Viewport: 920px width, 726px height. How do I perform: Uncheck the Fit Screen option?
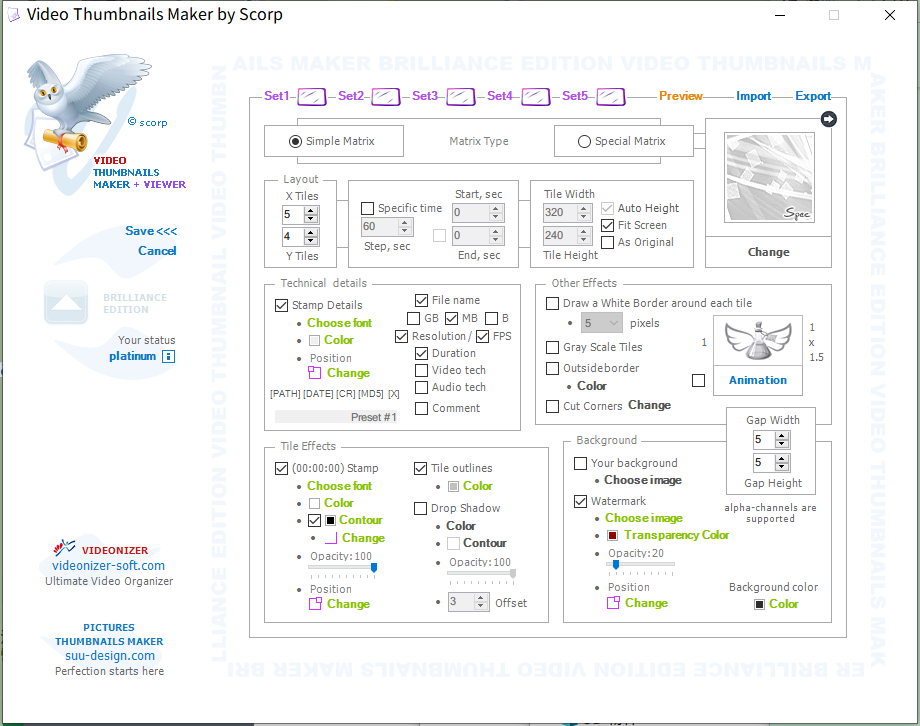tap(608, 226)
